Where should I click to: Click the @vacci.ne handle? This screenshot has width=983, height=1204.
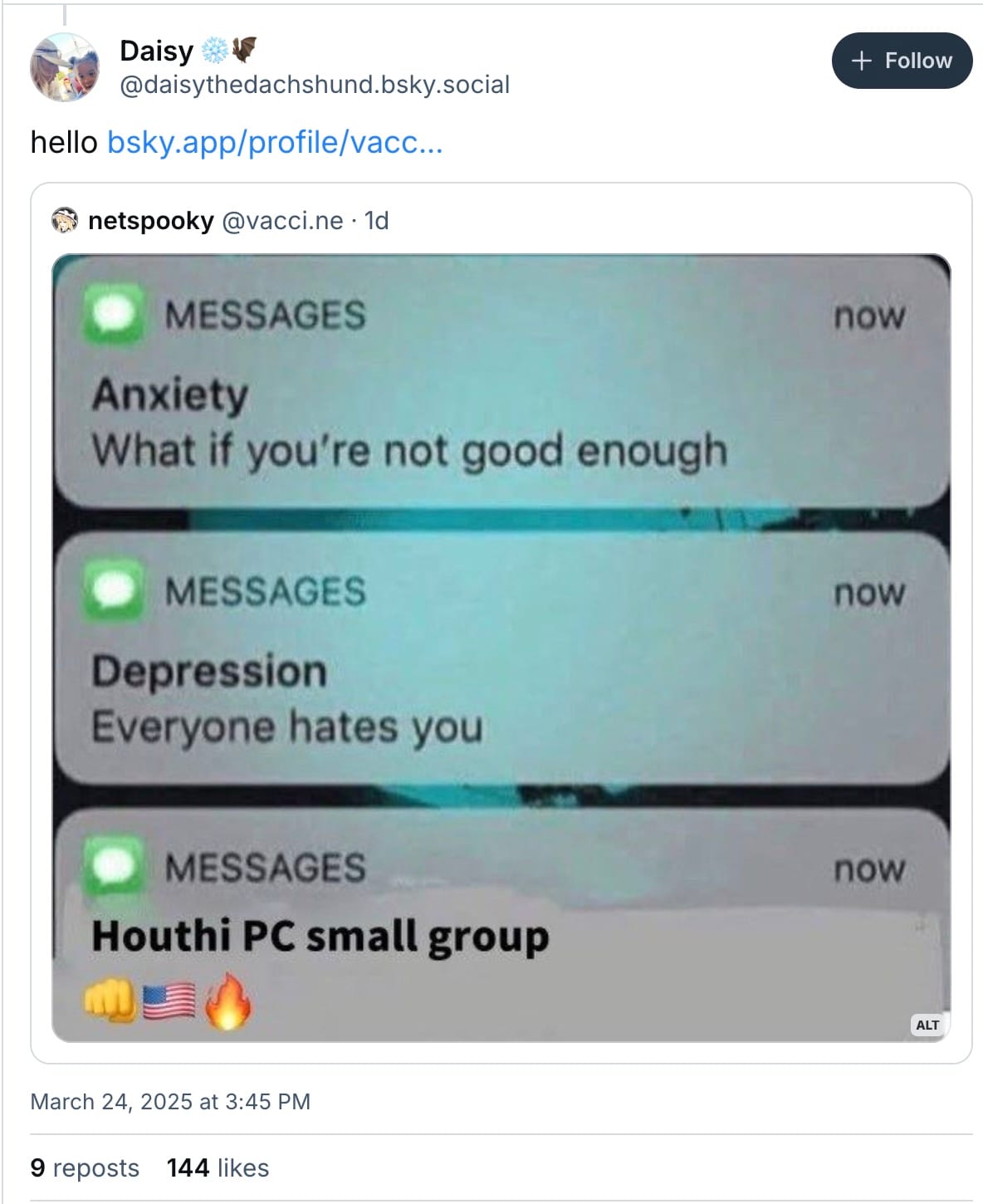[x=281, y=221]
